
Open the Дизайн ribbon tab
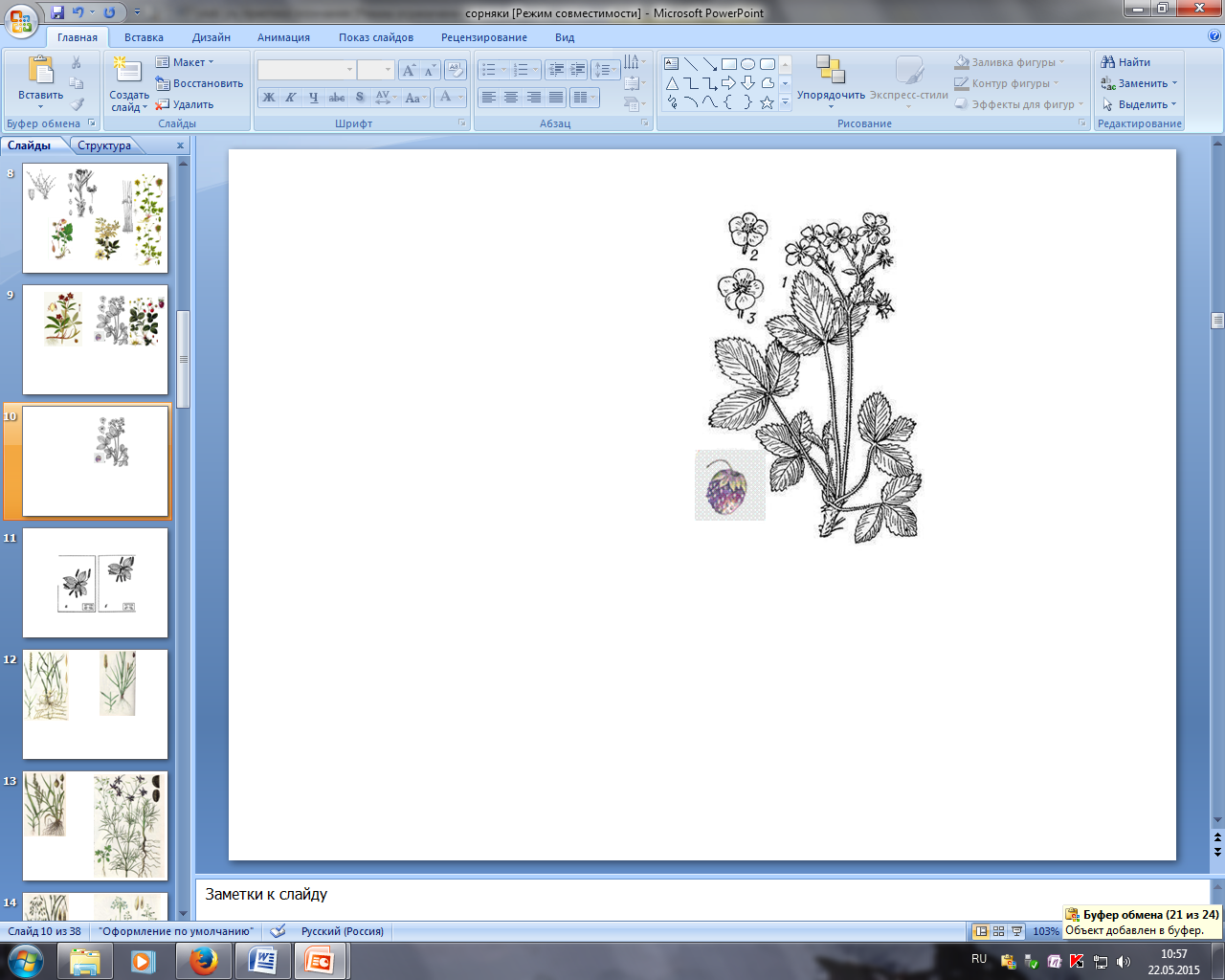tap(212, 37)
